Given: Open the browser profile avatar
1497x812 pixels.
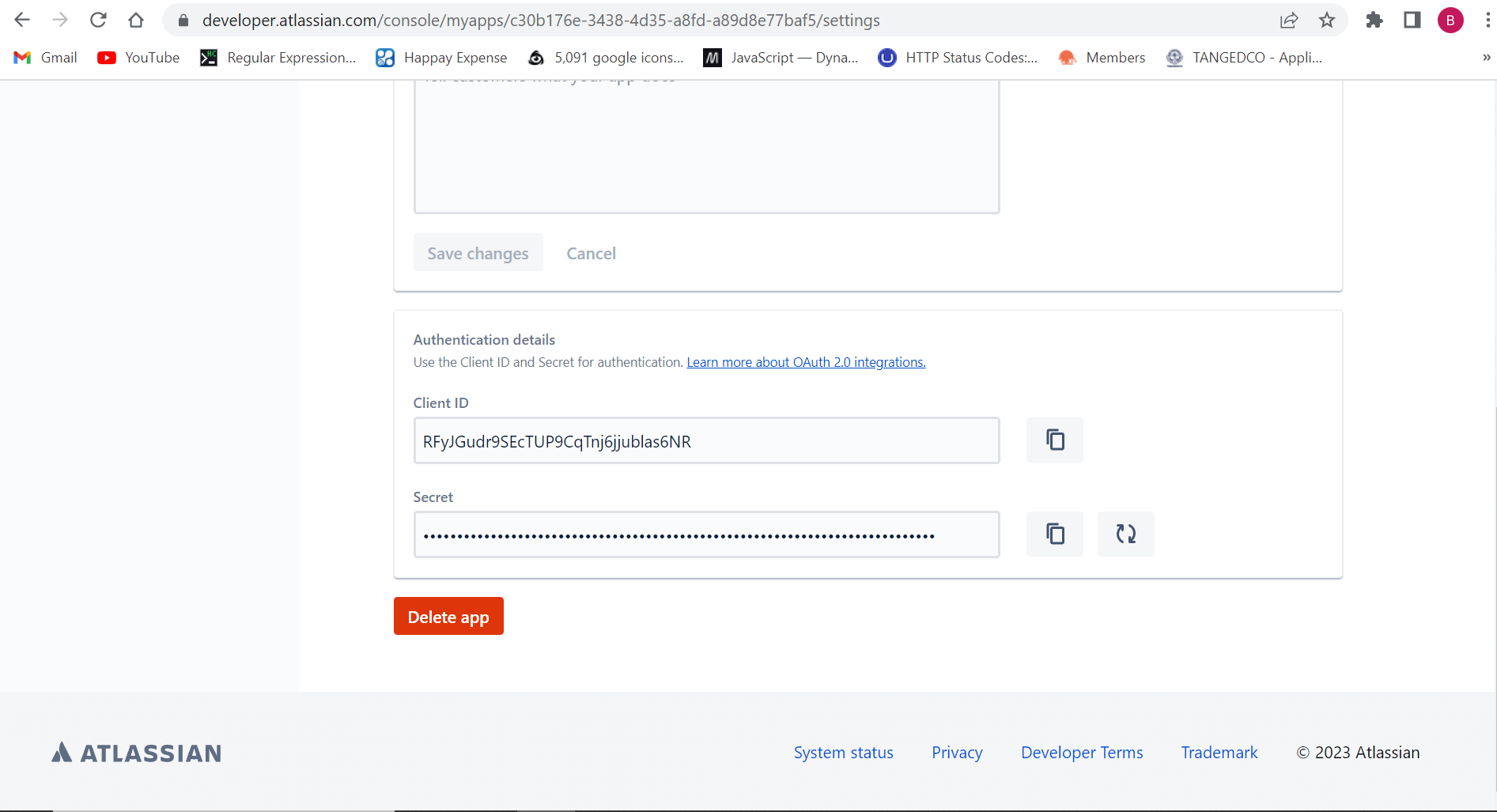Looking at the screenshot, I should pyautogui.click(x=1450, y=20).
